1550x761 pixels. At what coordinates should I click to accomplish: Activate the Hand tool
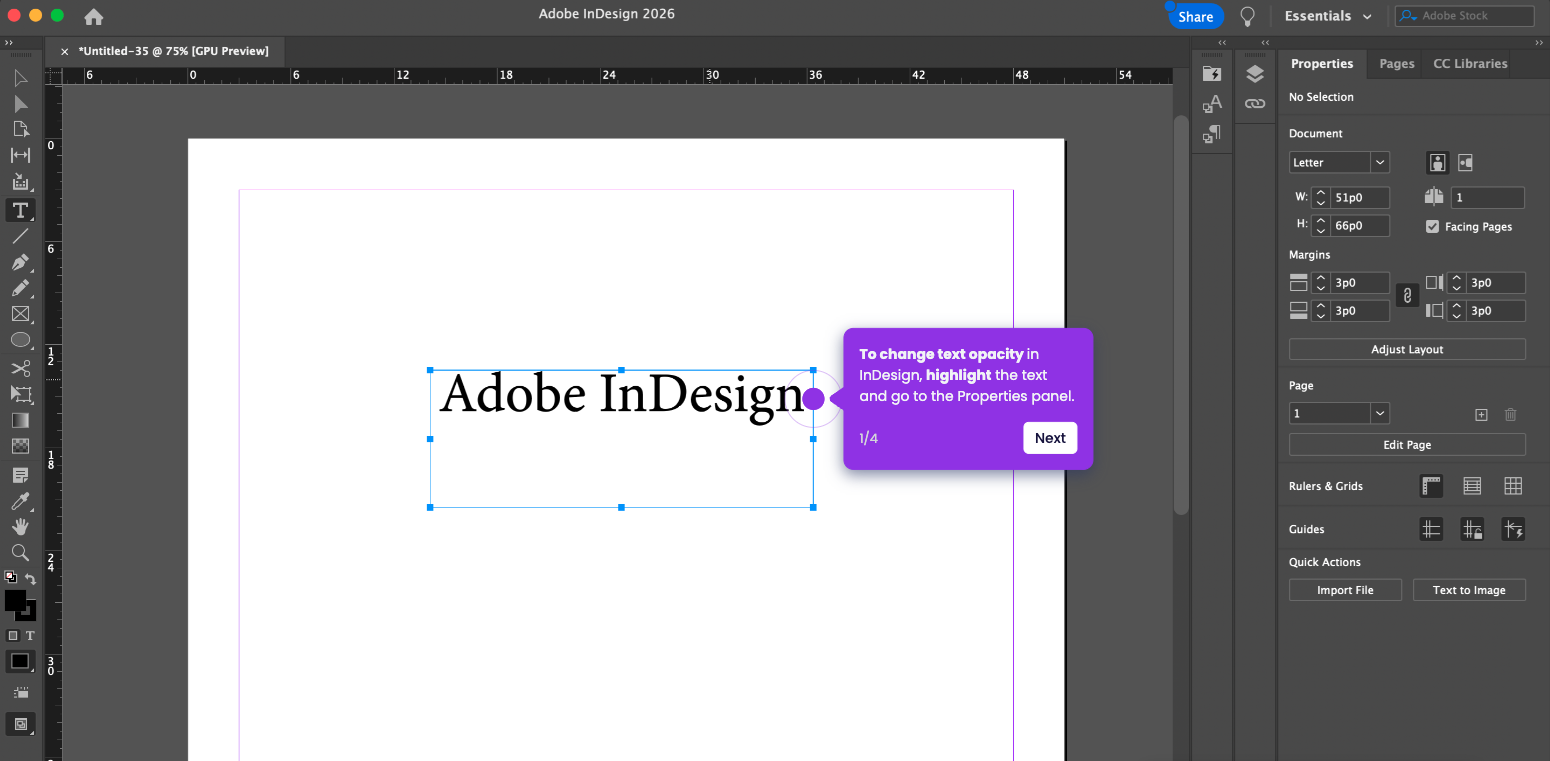click(x=21, y=526)
